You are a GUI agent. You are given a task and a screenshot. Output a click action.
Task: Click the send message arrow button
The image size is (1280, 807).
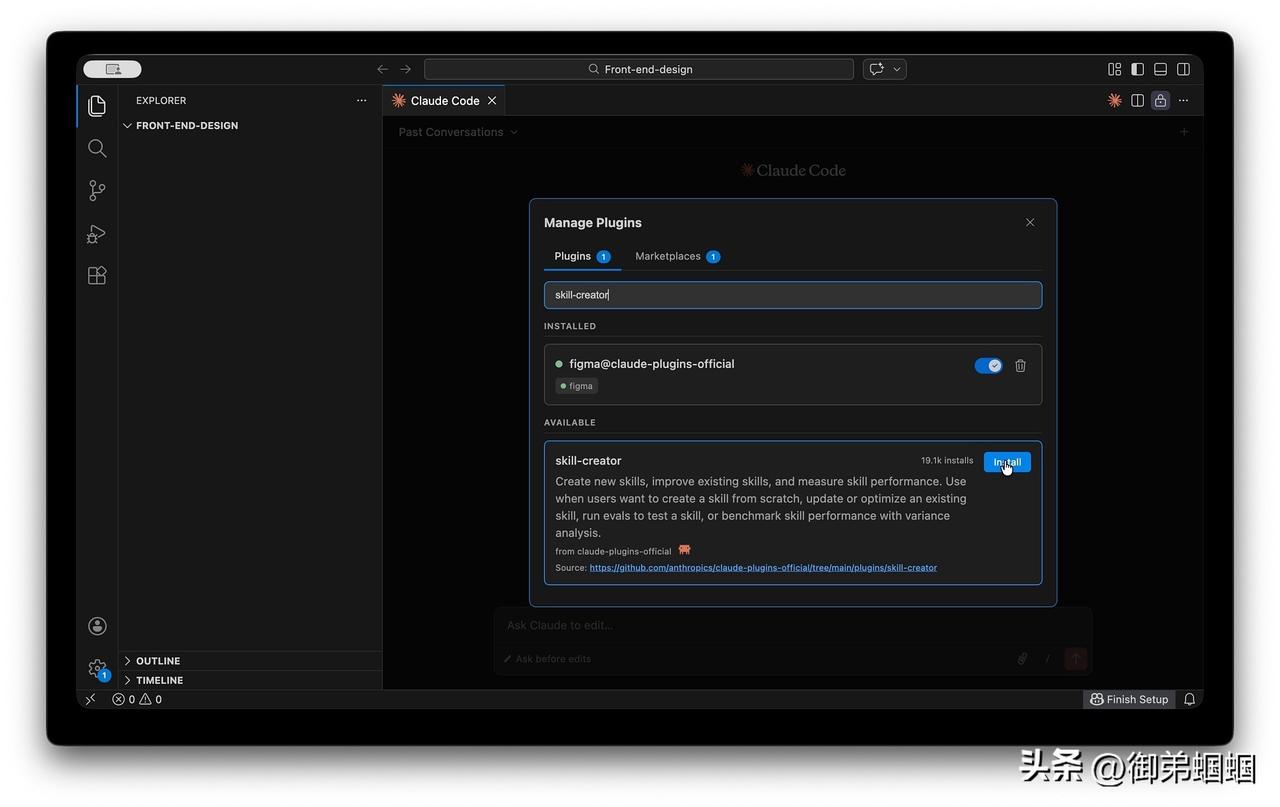point(1075,659)
